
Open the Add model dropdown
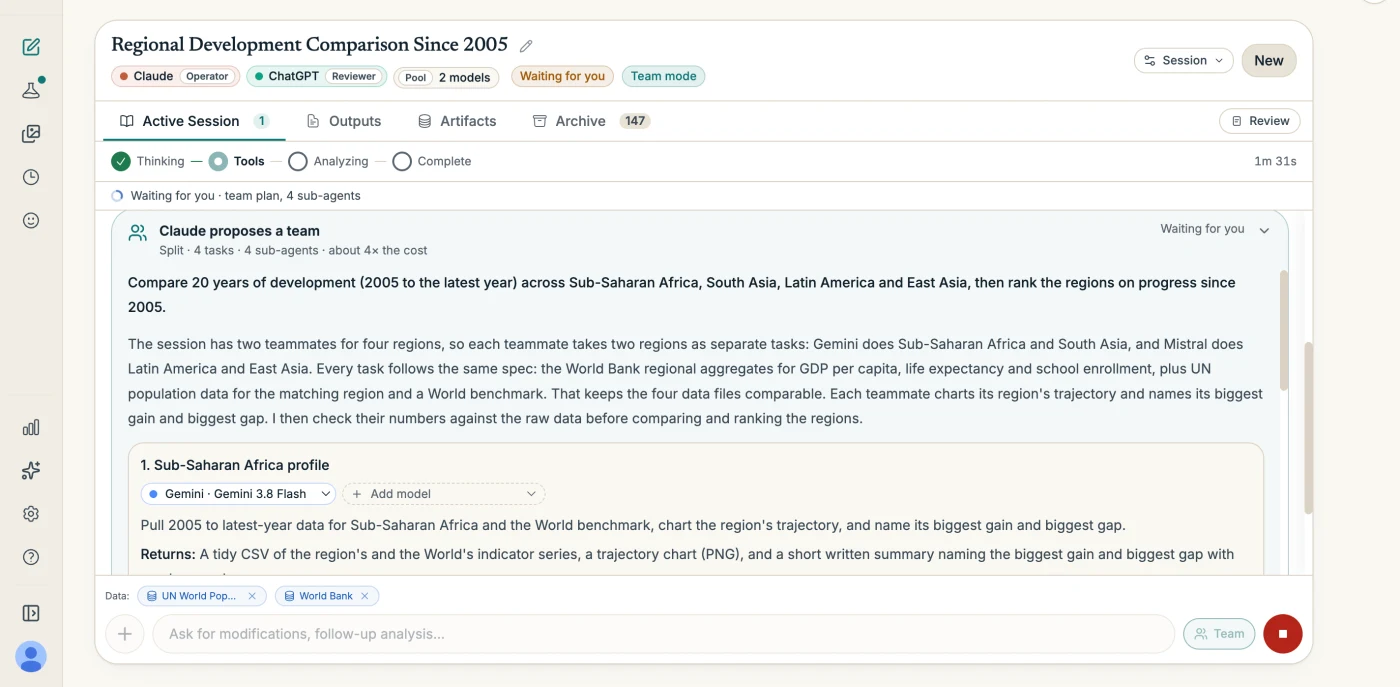pyautogui.click(x=444, y=494)
